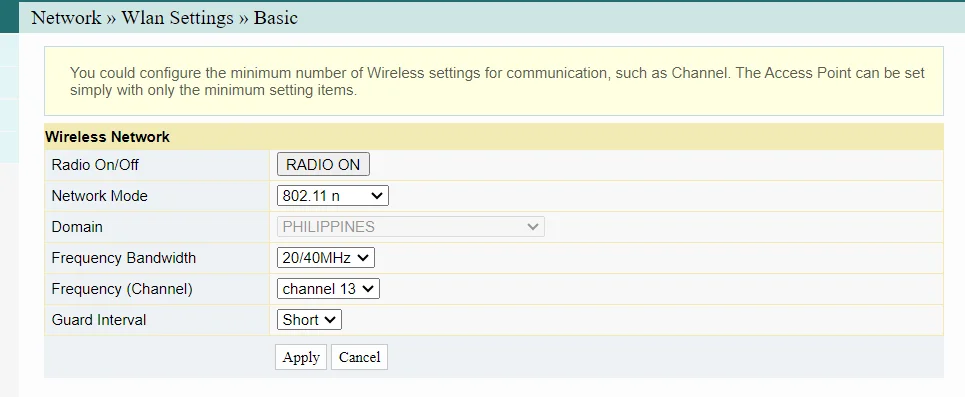The image size is (965, 397).
Task: Click the Network » Wlan Settings » Basic heading
Action: point(164,17)
